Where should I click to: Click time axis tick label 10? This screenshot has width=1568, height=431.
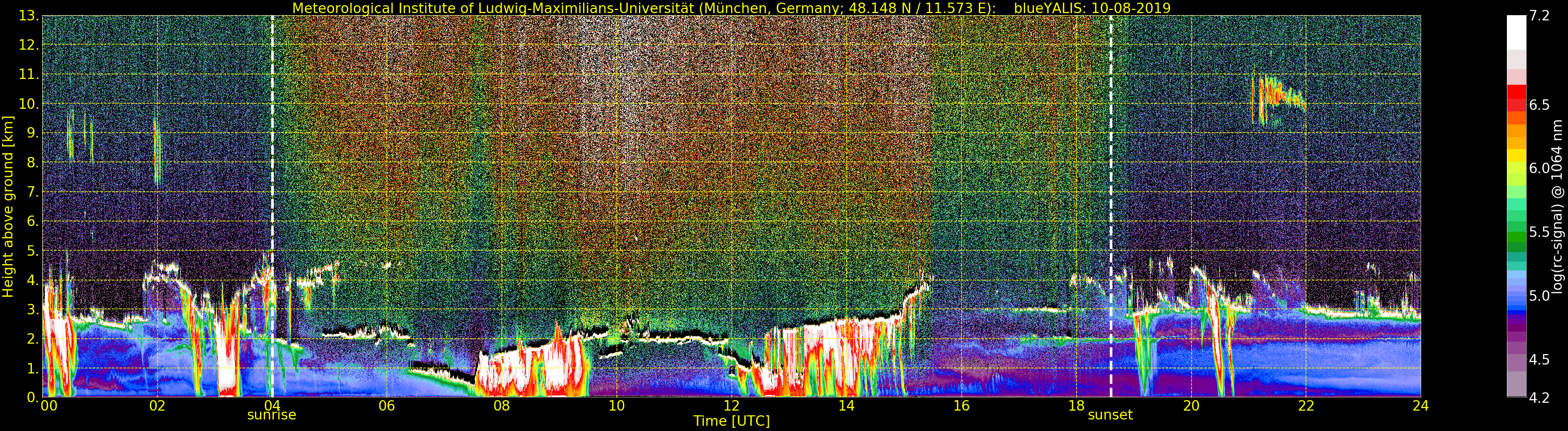[x=617, y=406]
